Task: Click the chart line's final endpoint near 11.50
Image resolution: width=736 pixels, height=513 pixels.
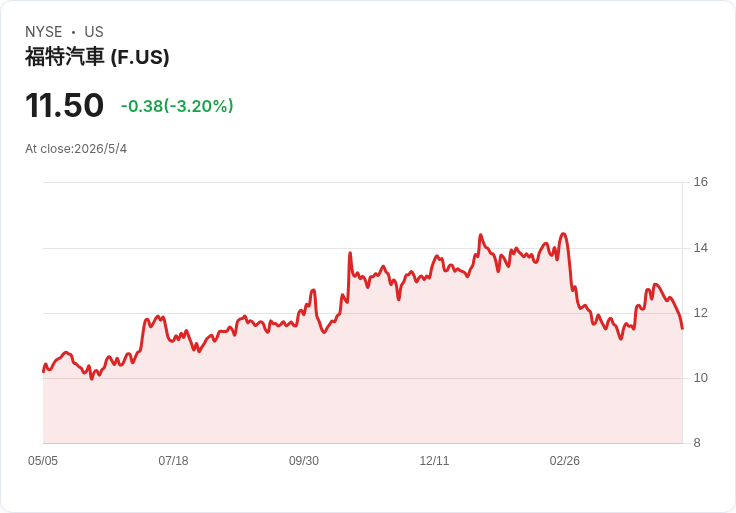Action: click(x=682, y=329)
